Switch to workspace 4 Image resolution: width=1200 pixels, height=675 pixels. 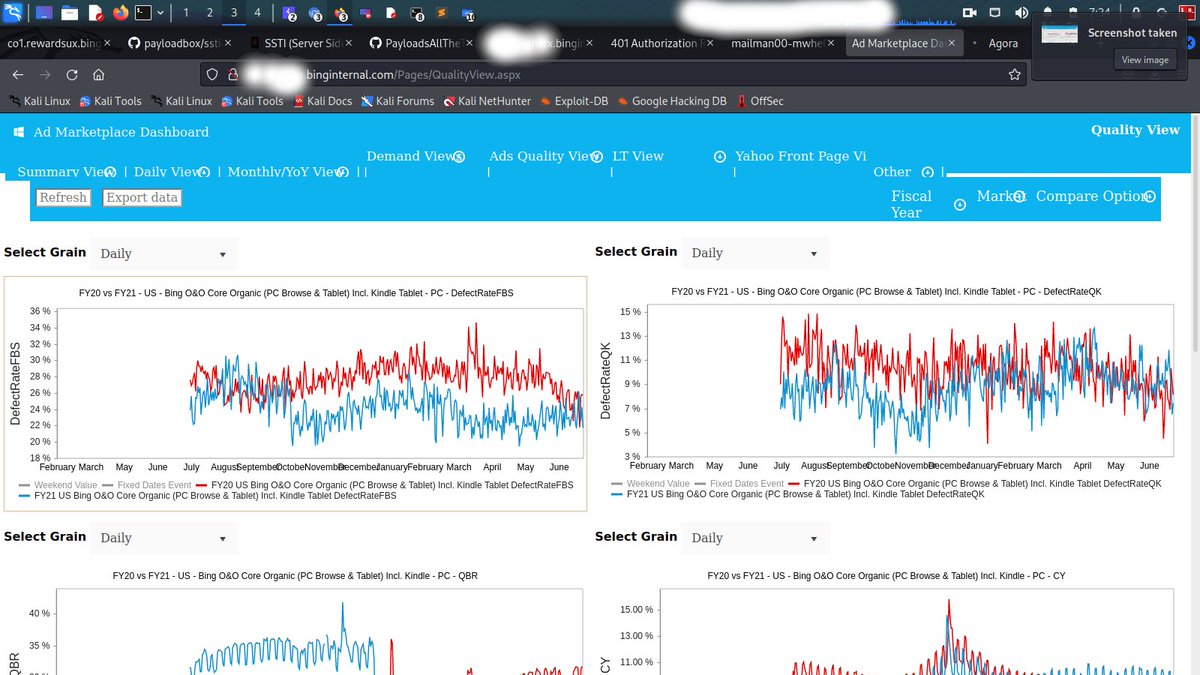[x=257, y=13]
